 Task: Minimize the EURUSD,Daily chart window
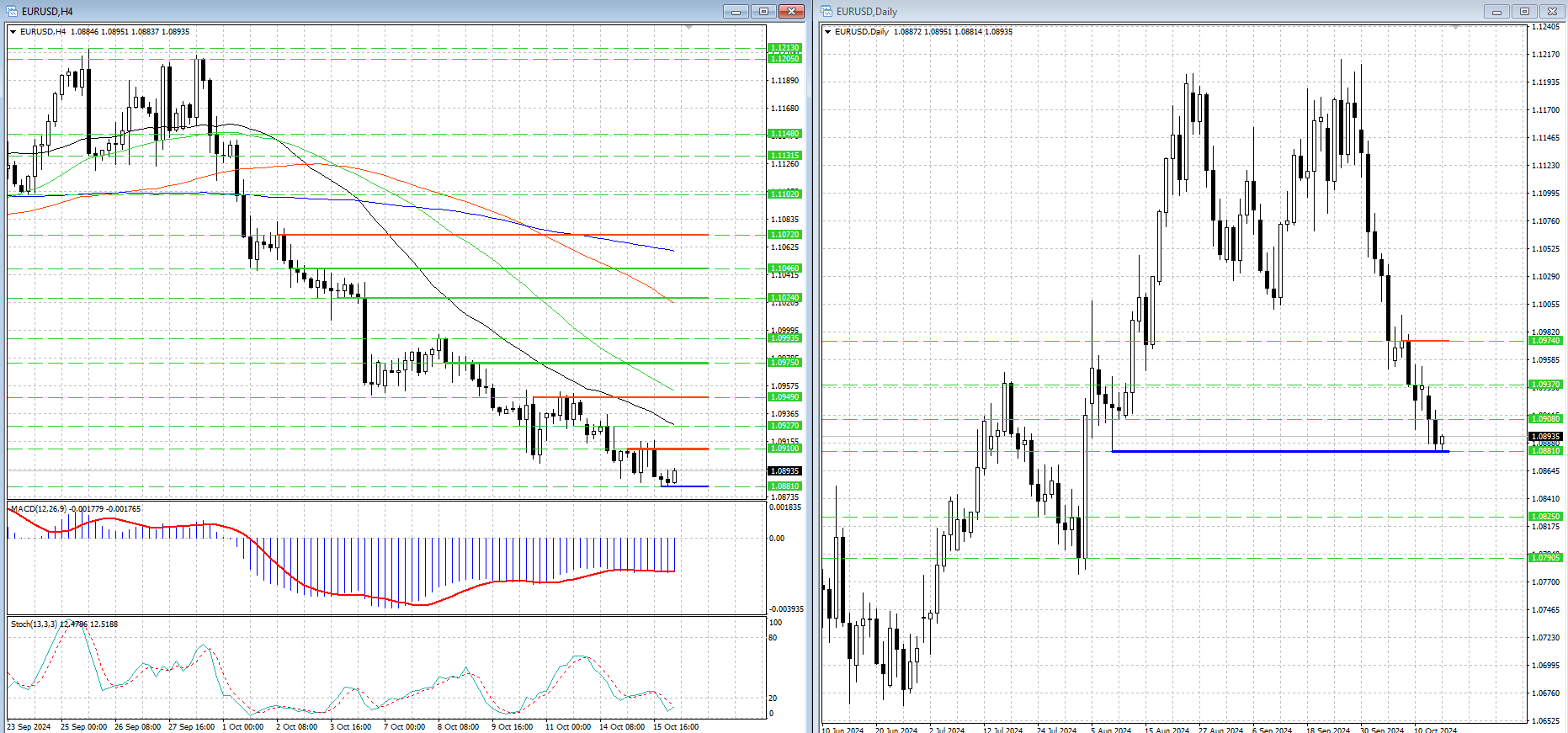pos(1496,11)
